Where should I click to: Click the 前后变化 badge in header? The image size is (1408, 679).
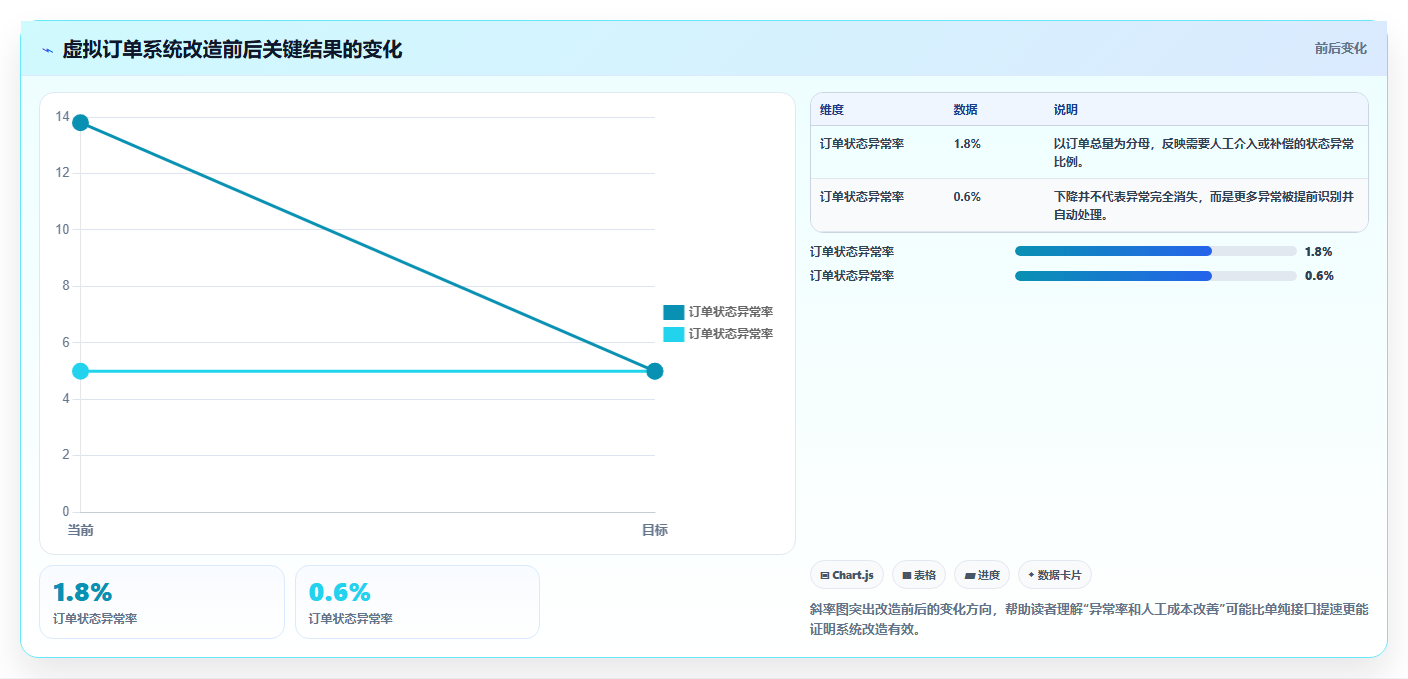coord(1340,49)
